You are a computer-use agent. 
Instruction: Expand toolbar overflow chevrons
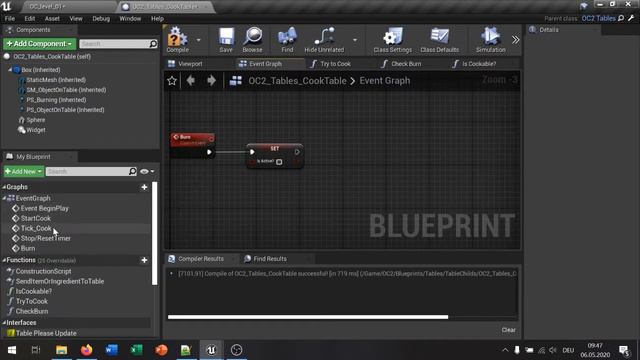tap(516, 40)
